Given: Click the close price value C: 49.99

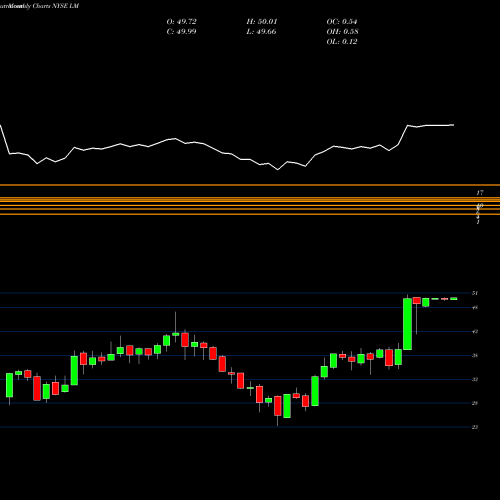Looking at the screenshot, I should (x=181, y=32).
